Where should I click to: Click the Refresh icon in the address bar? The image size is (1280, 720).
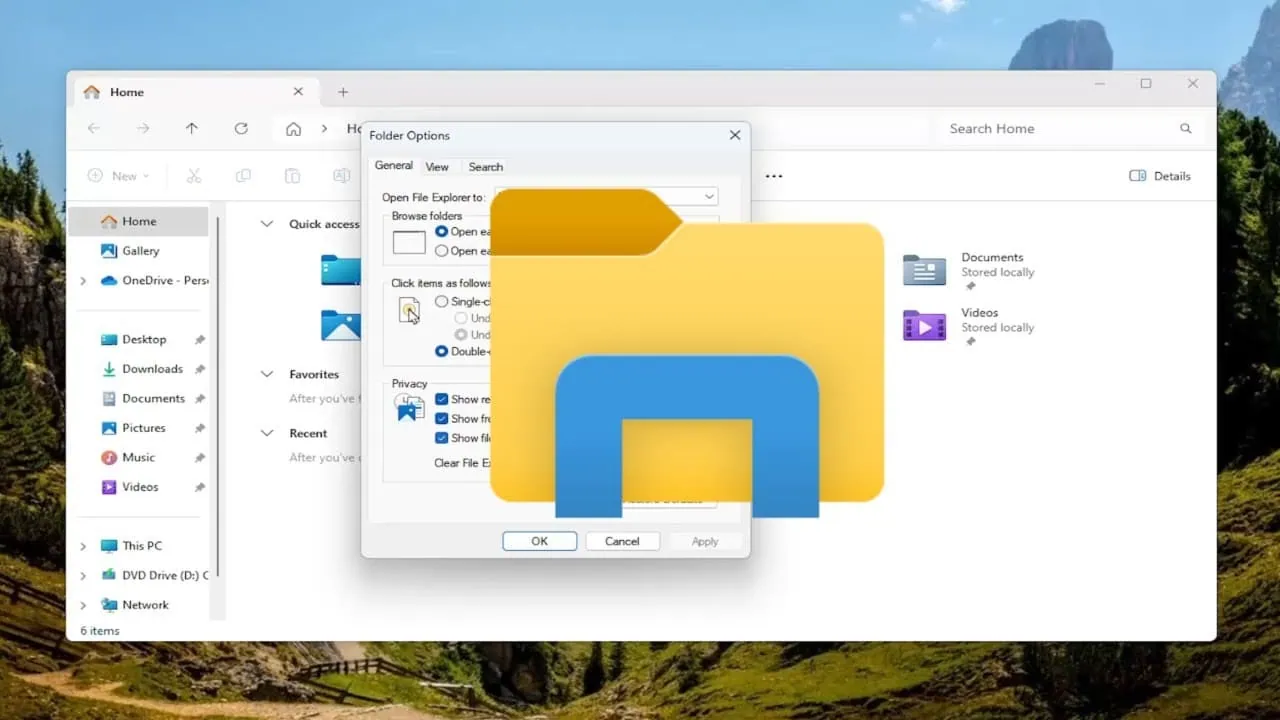click(241, 128)
